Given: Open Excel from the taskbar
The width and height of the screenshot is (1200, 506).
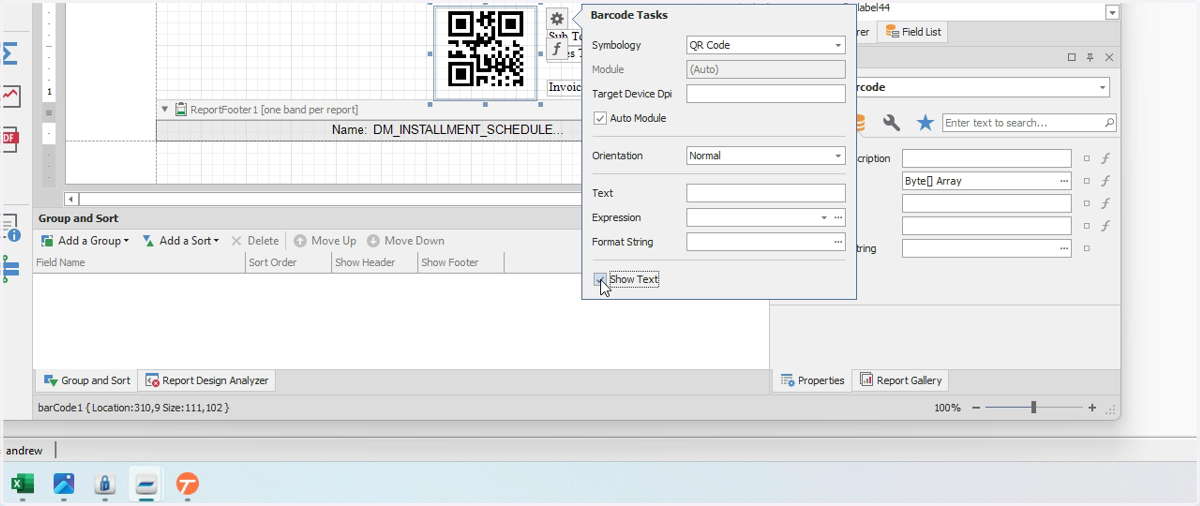Looking at the screenshot, I should point(22,484).
